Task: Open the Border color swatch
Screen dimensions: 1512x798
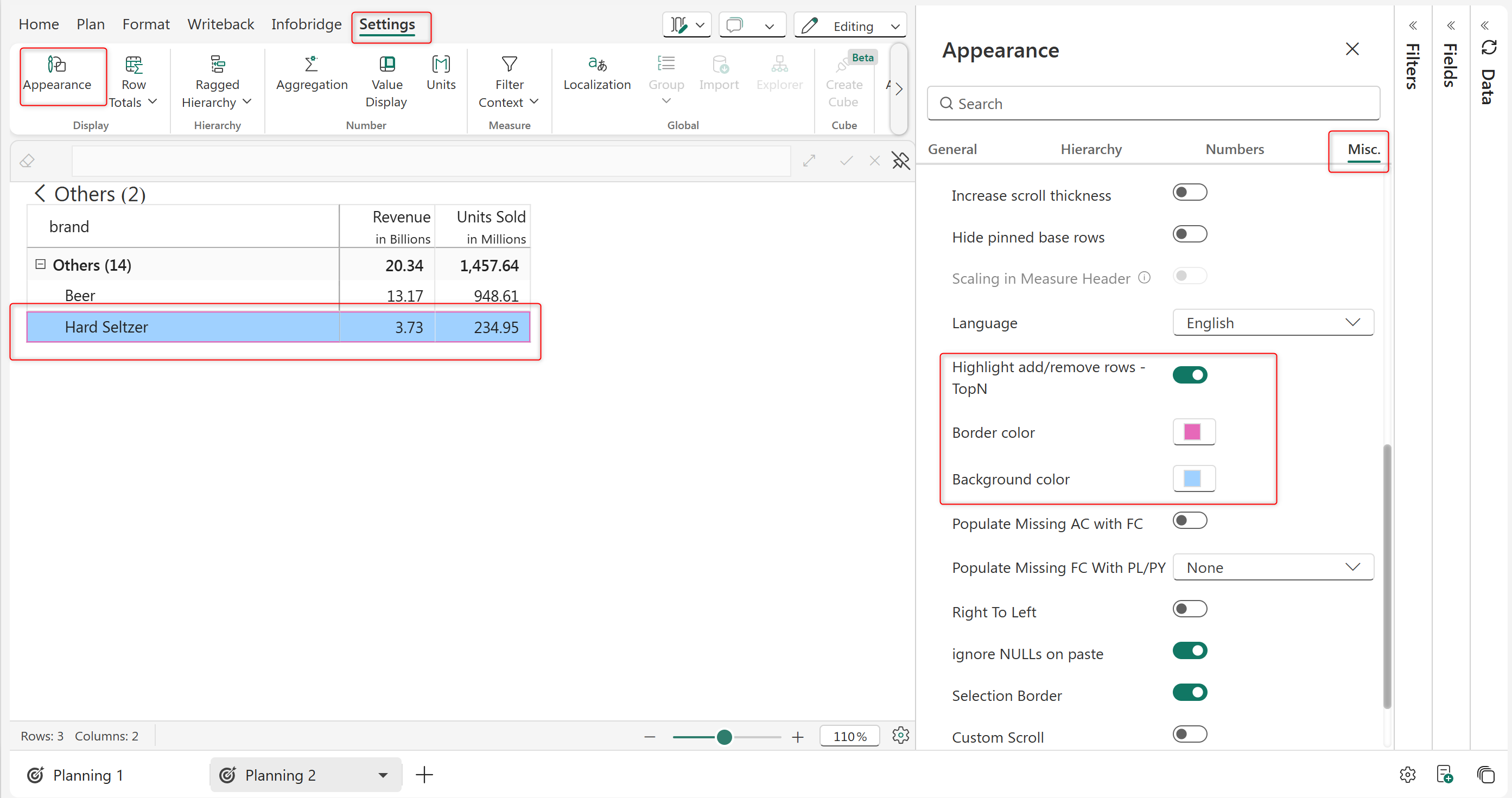Action: pos(1193,432)
